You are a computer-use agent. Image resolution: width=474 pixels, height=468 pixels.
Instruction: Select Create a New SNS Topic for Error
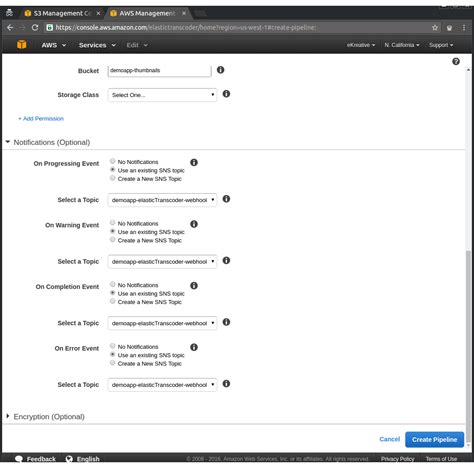click(x=113, y=363)
